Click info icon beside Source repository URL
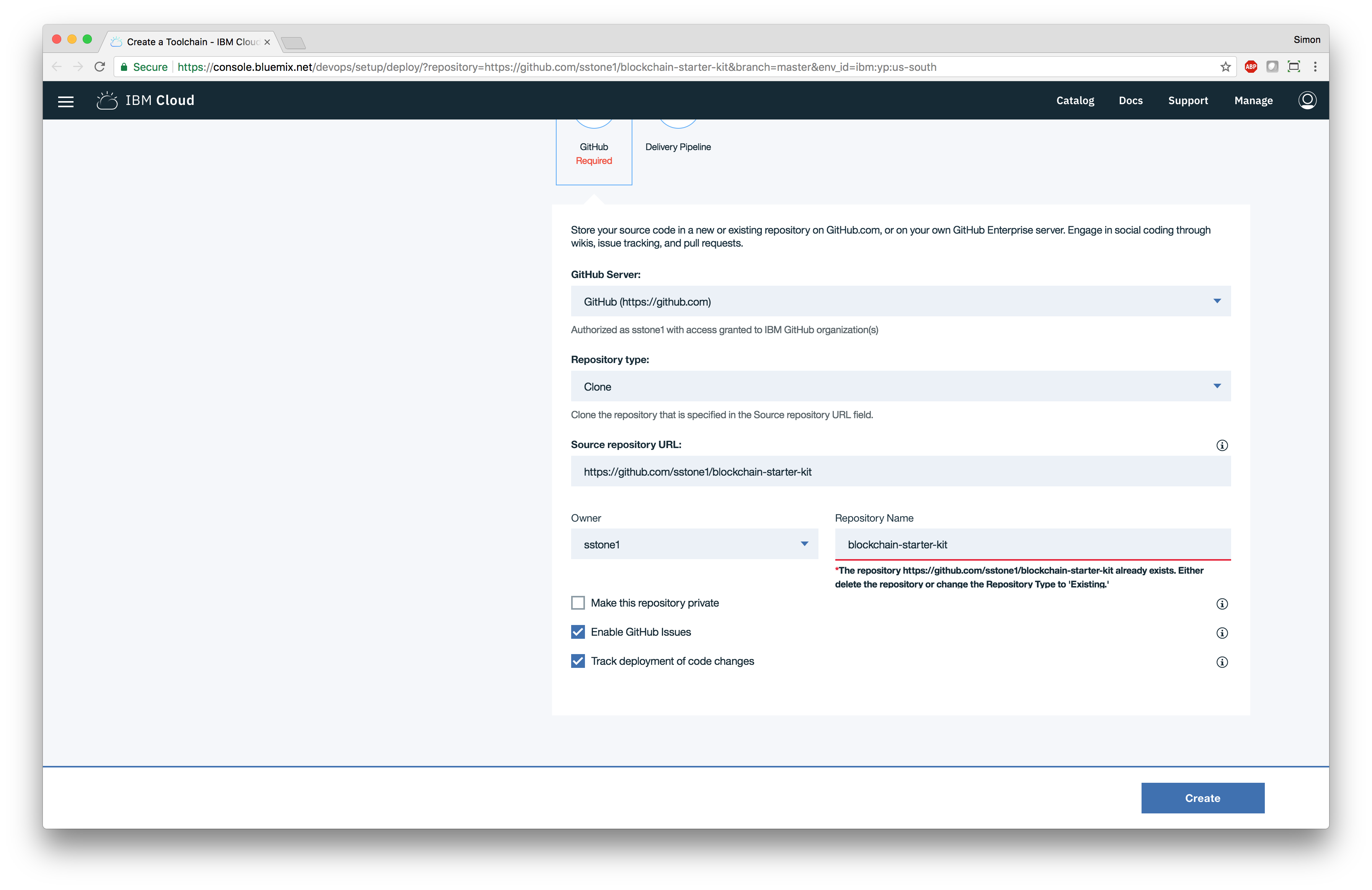Viewport: 1372px width, 890px height. pyautogui.click(x=1222, y=445)
